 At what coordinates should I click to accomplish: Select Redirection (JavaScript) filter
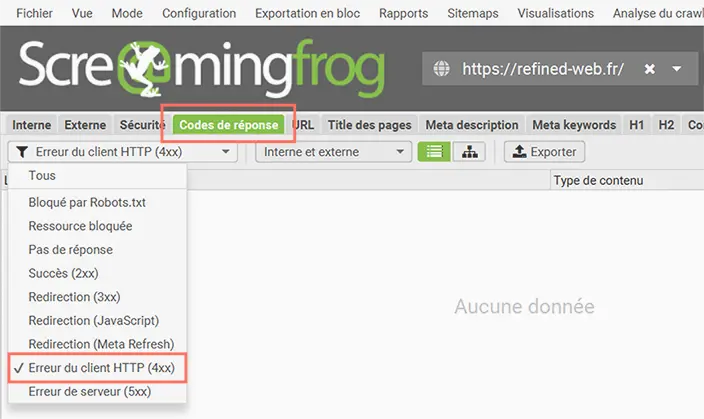click(x=97, y=321)
